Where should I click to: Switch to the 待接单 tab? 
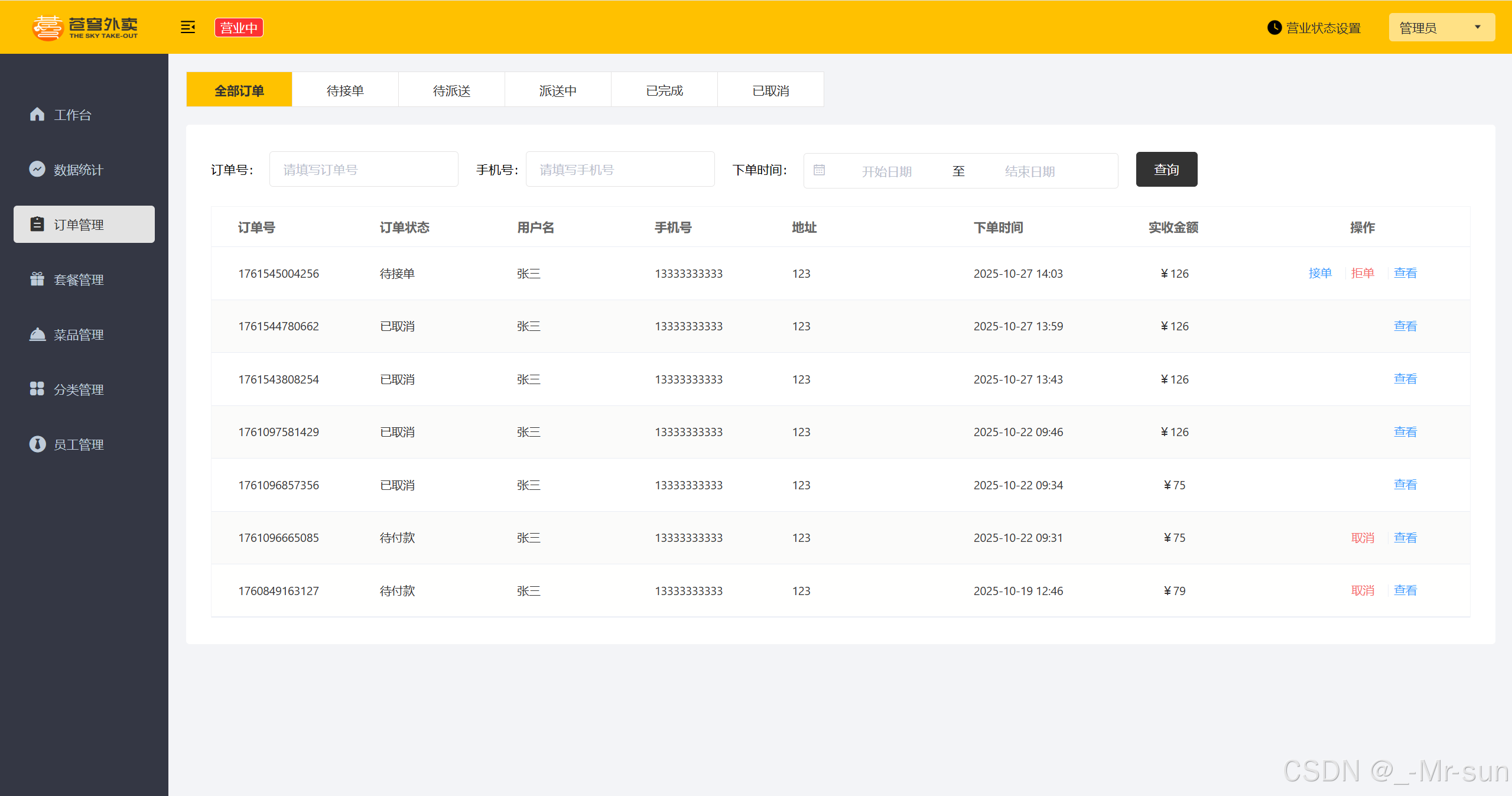click(345, 90)
